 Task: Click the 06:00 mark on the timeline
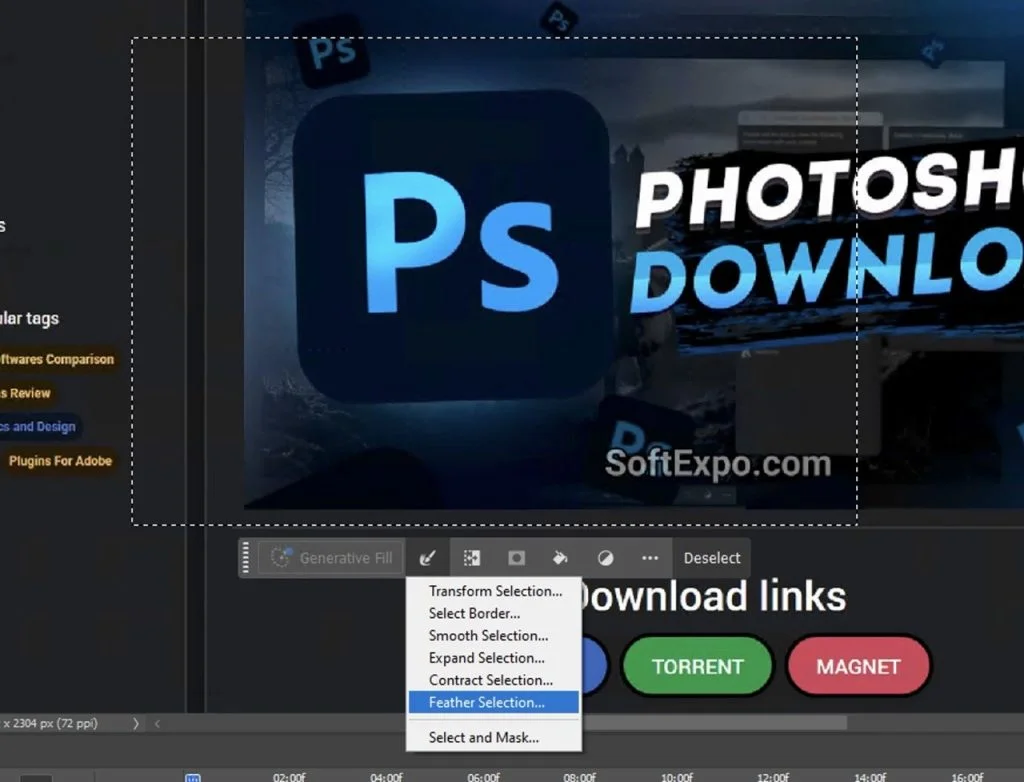(482, 775)
